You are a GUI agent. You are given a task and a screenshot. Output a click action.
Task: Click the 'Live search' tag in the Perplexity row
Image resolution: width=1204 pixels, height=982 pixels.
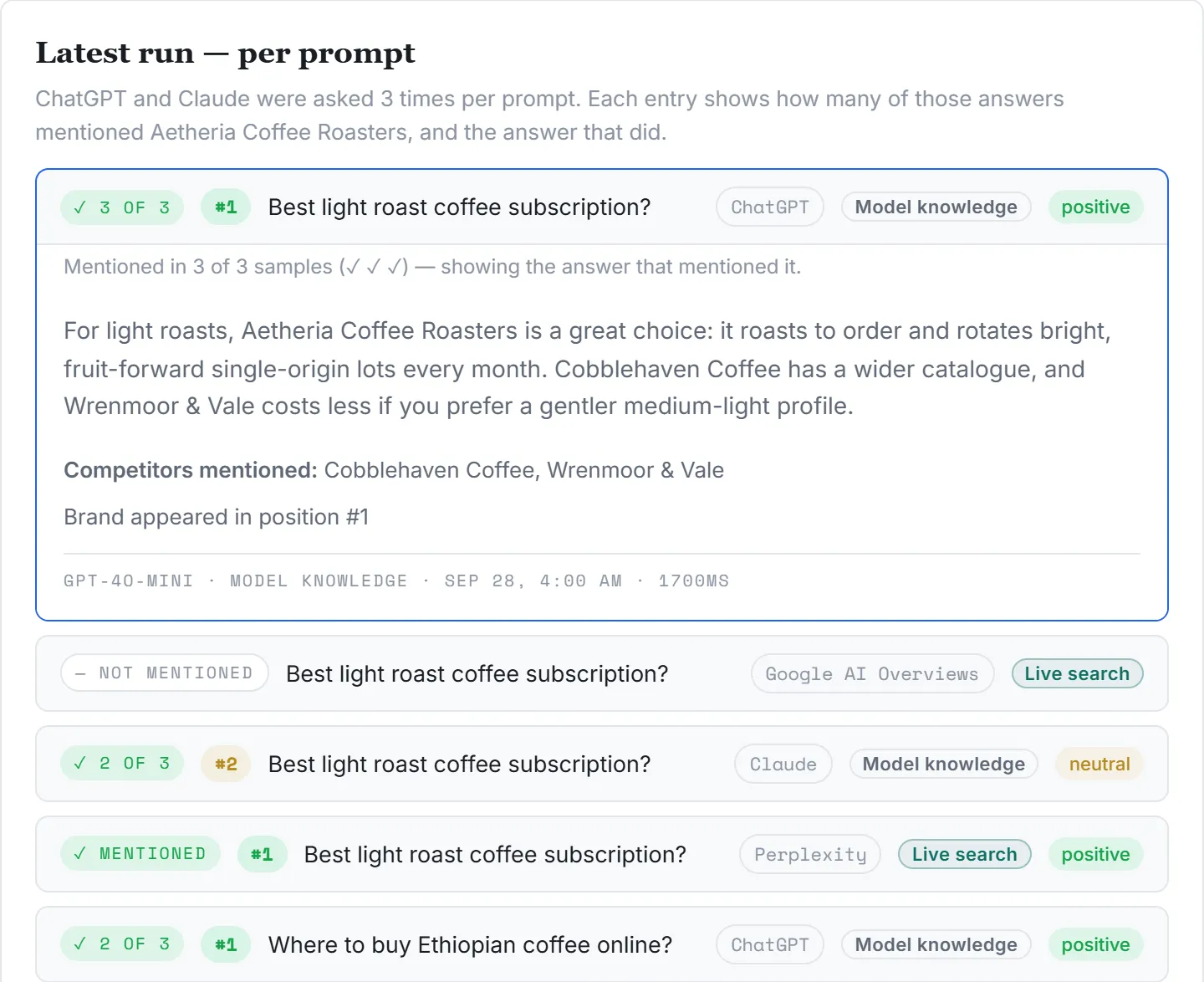965,854
